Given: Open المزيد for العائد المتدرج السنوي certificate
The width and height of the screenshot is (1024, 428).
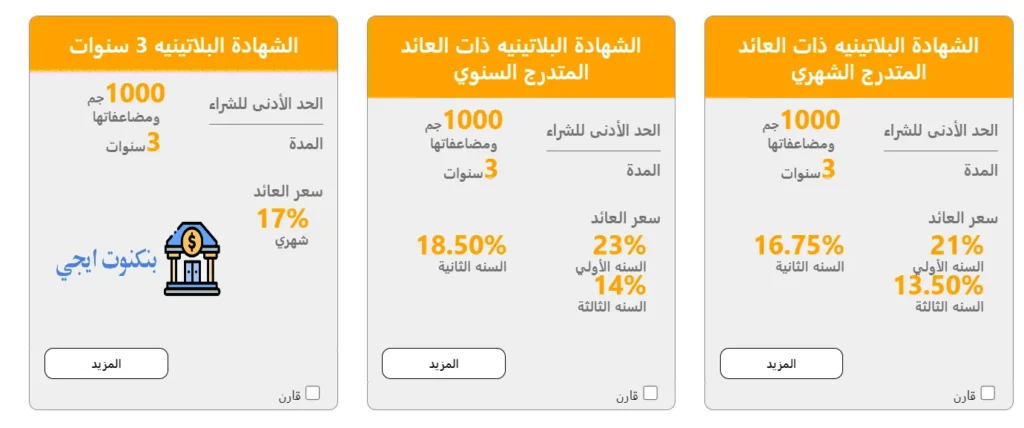Looking at the screenshot, I should pyautogui.click(x=443, y=363).
